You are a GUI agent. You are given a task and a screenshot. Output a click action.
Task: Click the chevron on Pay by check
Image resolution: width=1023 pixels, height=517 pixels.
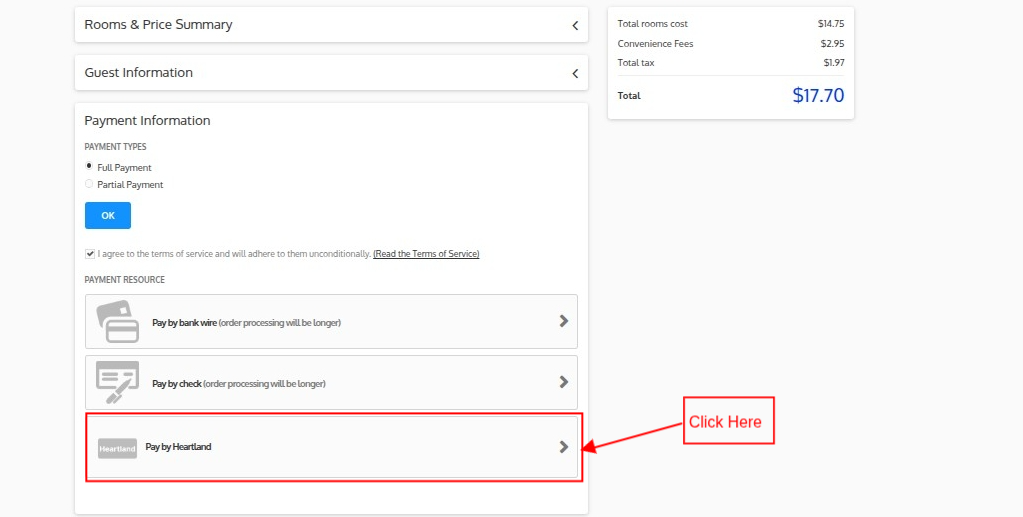[x=564, y=382]
